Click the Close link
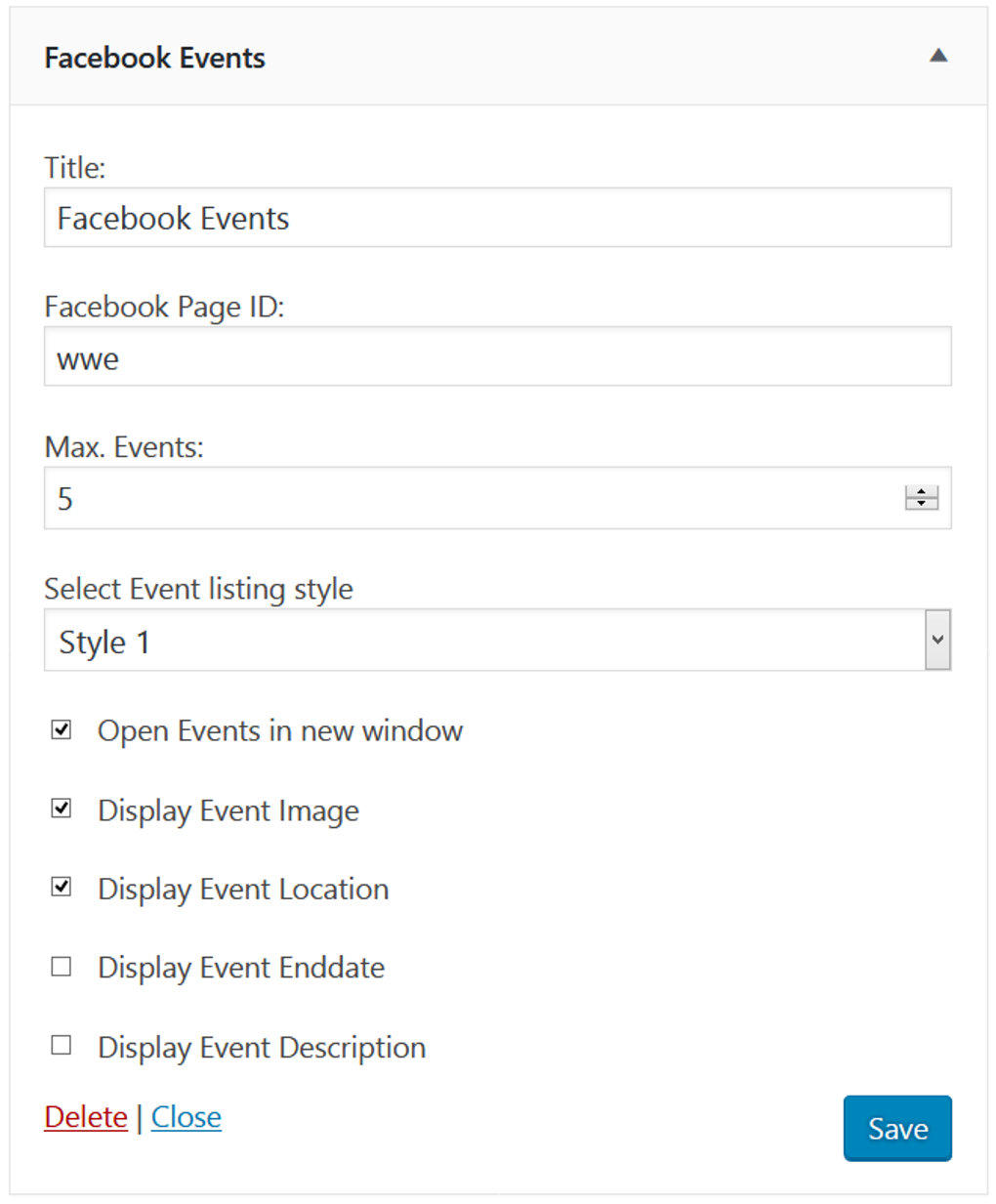 click(x=187, y=1116)
